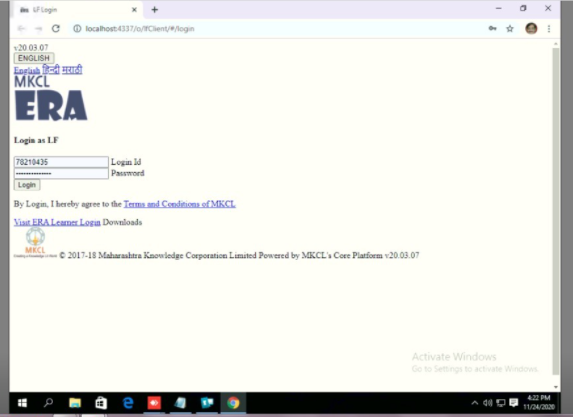View site information icon beside localhost URL
The width and height of the screenshot is (573, 417).
[77, 29]
